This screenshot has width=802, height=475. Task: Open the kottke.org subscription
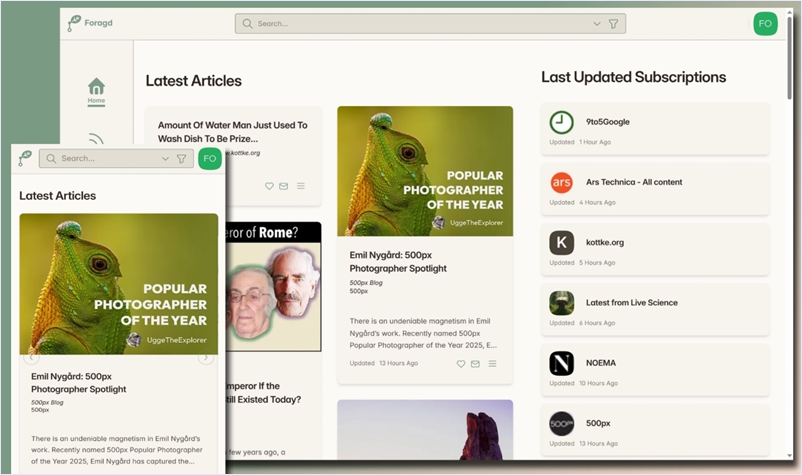pyautogui.click(x=655, y=249)
